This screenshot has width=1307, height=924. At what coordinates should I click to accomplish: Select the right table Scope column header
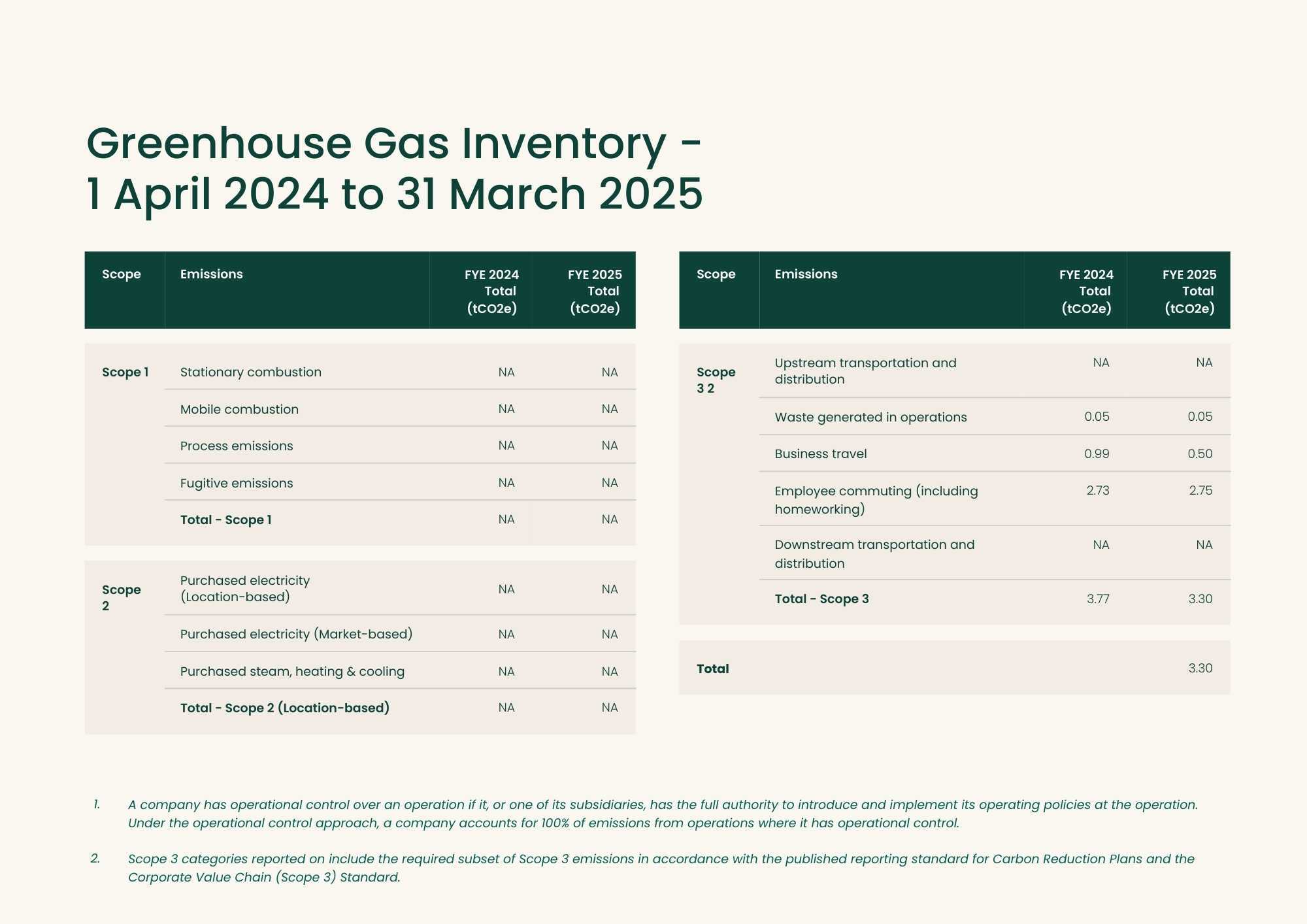[716, 274]
